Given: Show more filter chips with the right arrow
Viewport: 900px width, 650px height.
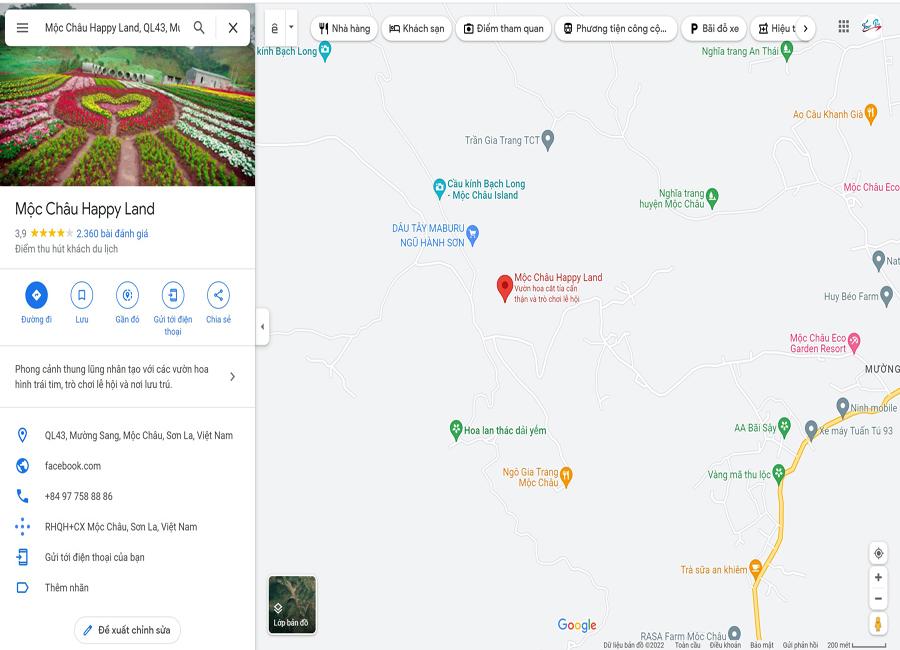Looking at the screenshot, I should [805, 28].
